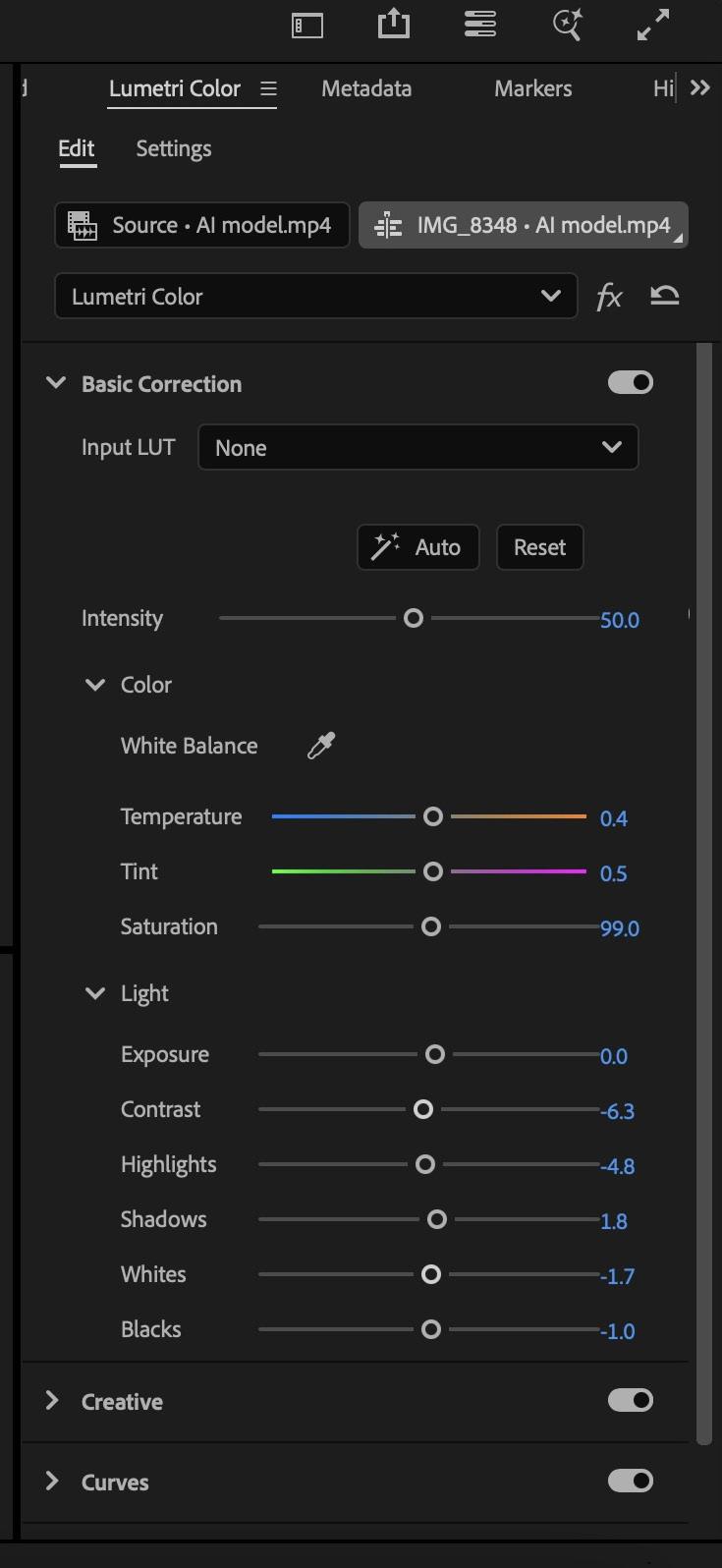
Task: Open the Lumetri Color panel menu icon
Action: tap(268, 88)
